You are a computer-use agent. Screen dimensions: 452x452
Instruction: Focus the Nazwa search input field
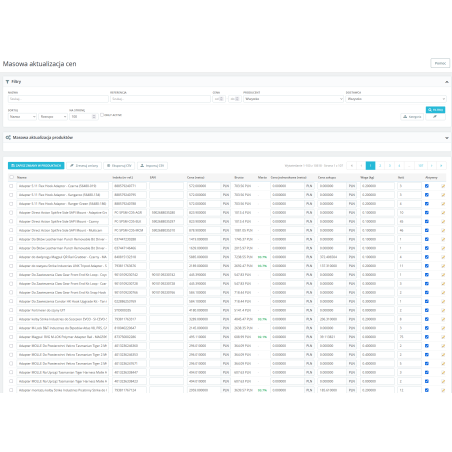(x=58, y=99)
